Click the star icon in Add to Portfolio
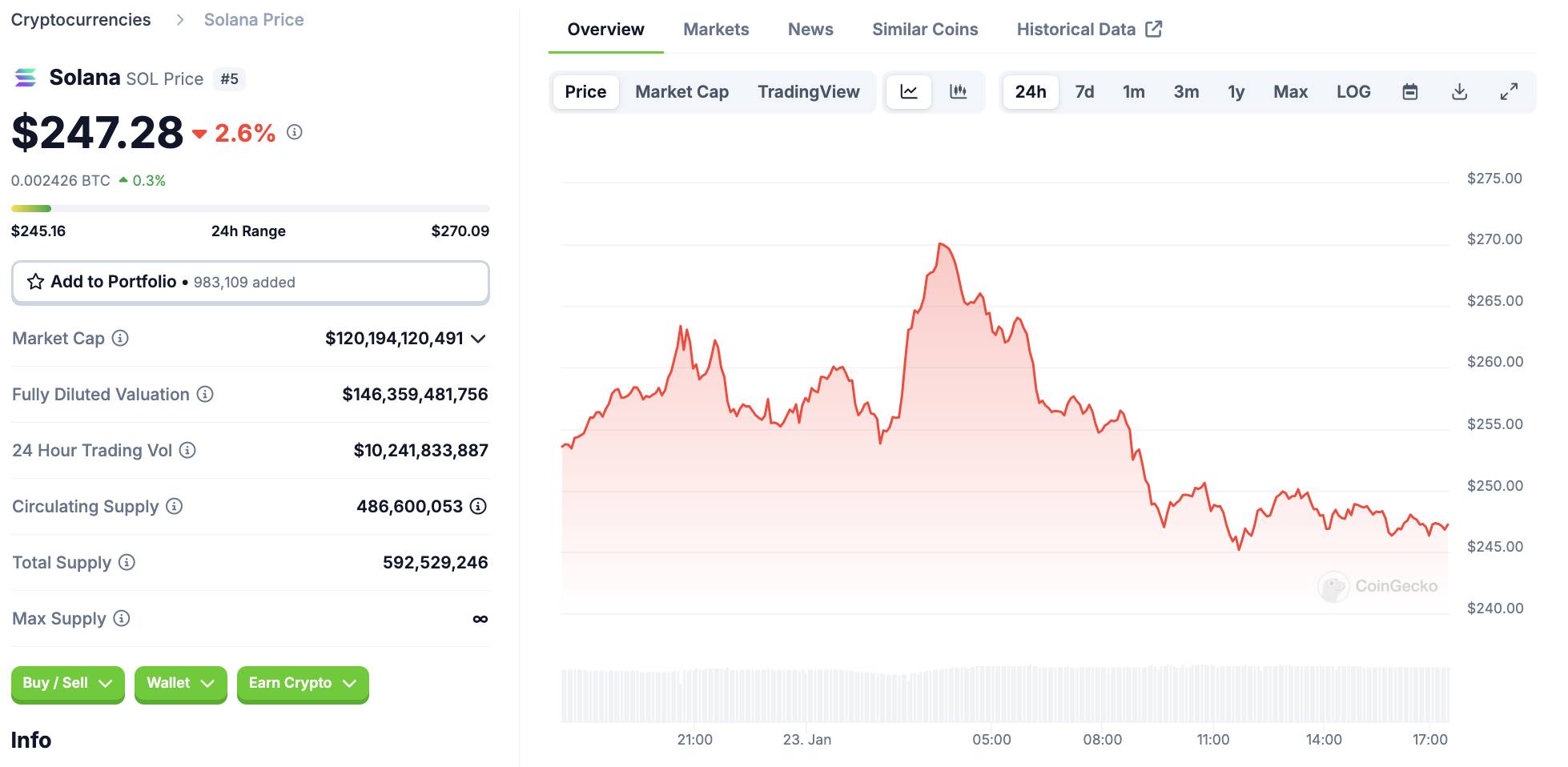 (x=35, y=282)
